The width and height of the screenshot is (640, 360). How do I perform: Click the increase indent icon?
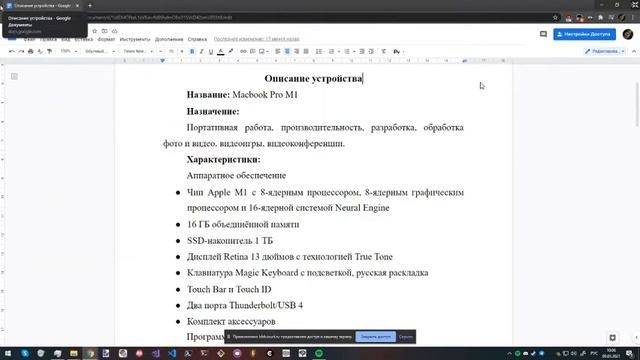click(x=371, y=51)
